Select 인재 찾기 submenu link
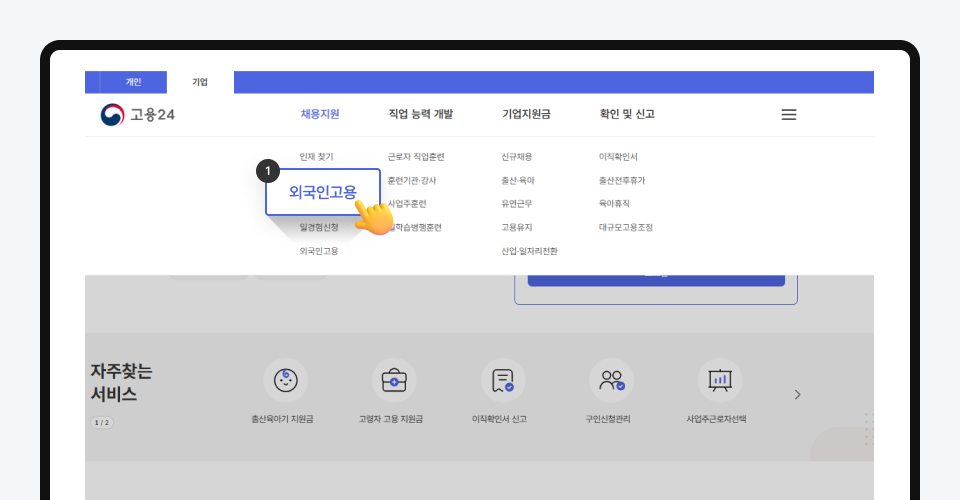This screenshot has width=960, height=500. point(316,157)
